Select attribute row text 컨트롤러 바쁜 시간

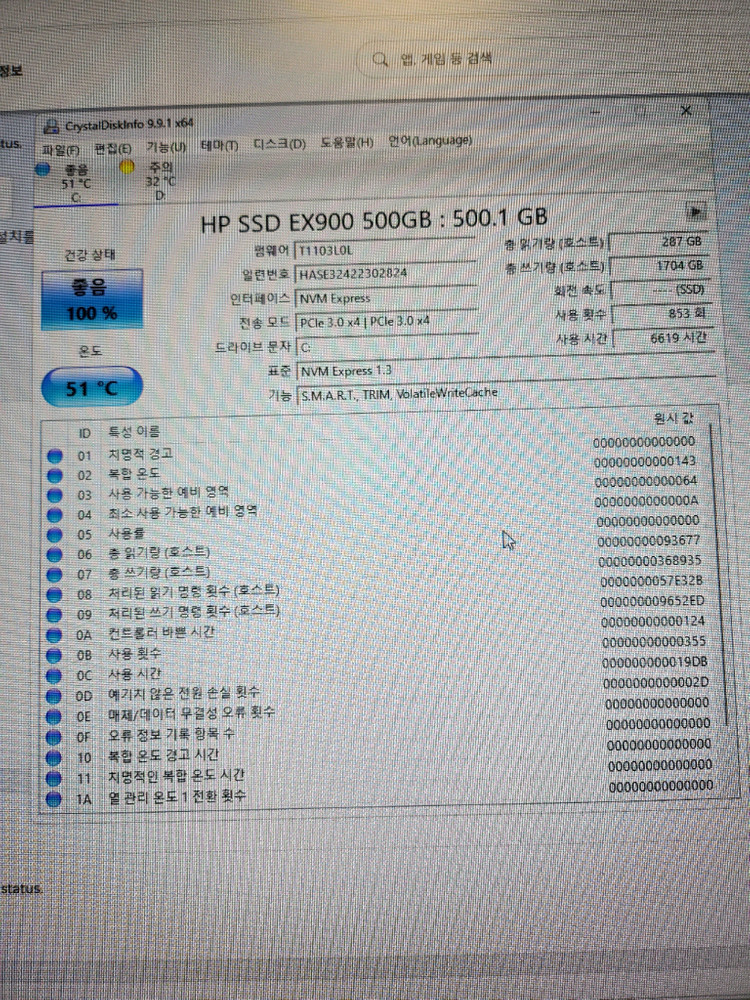coord(161,633)
